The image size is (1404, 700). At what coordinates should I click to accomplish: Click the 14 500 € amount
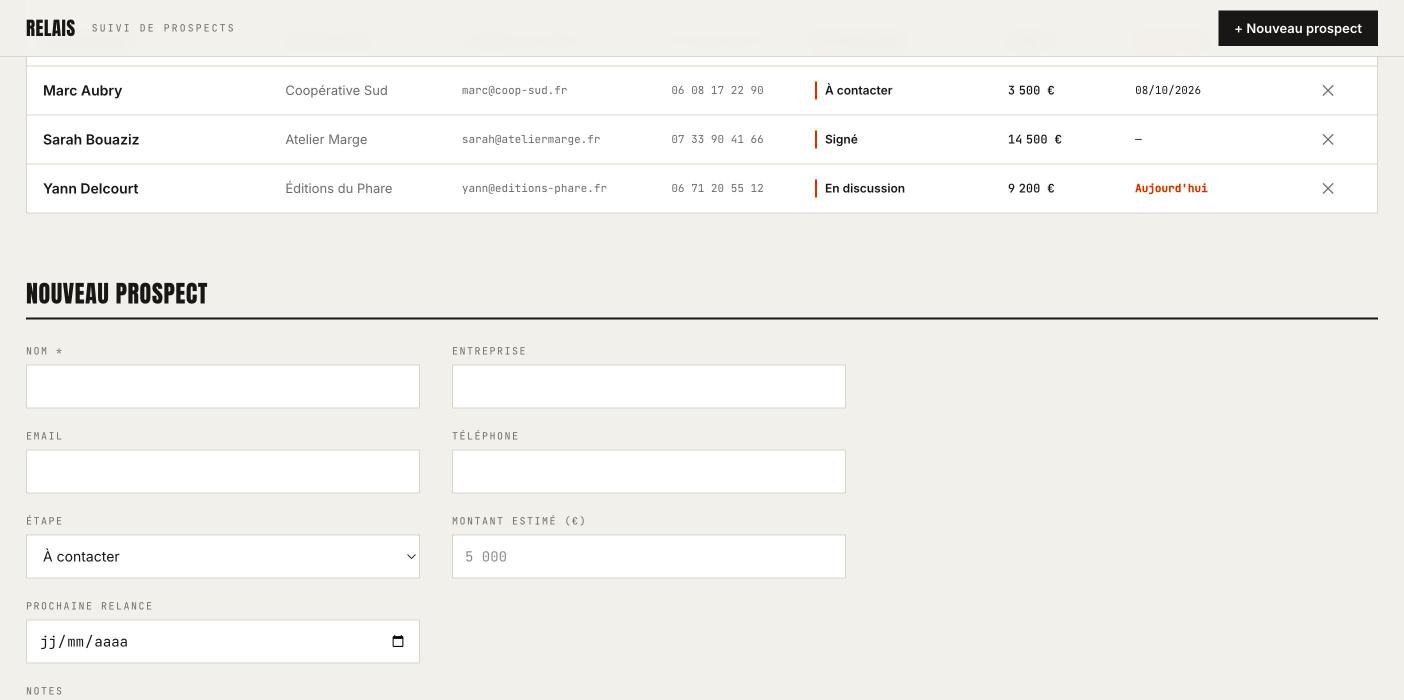1035,139
